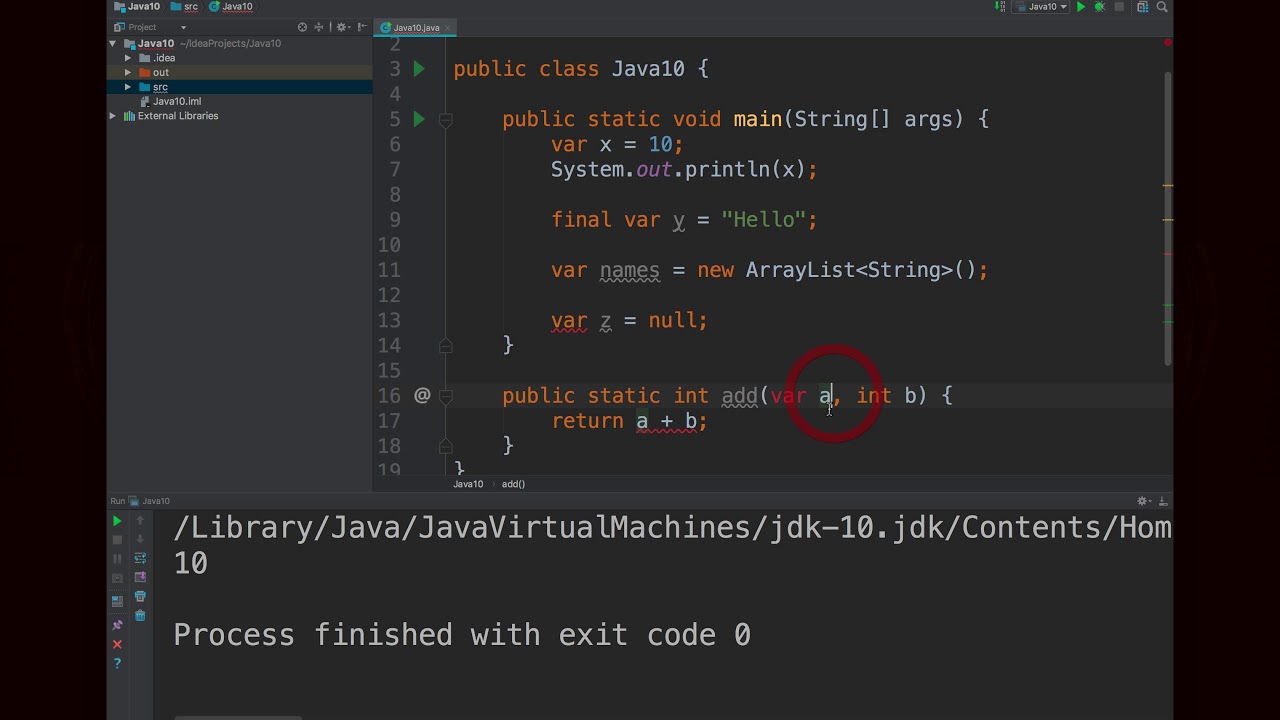Open Run panel gear settings
The width and height of the screenshot is (1280, 720).
(1143, 501)
